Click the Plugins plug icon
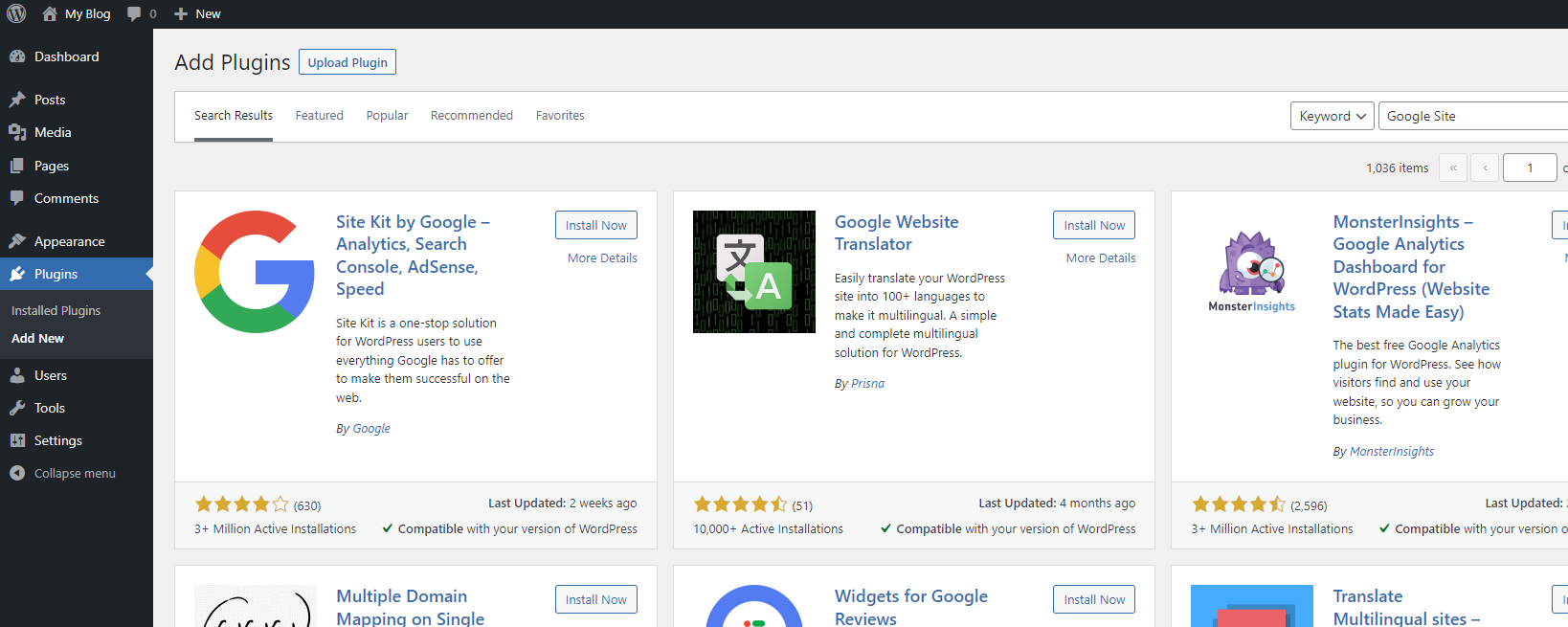The image size is (1568, 627). 17,274
